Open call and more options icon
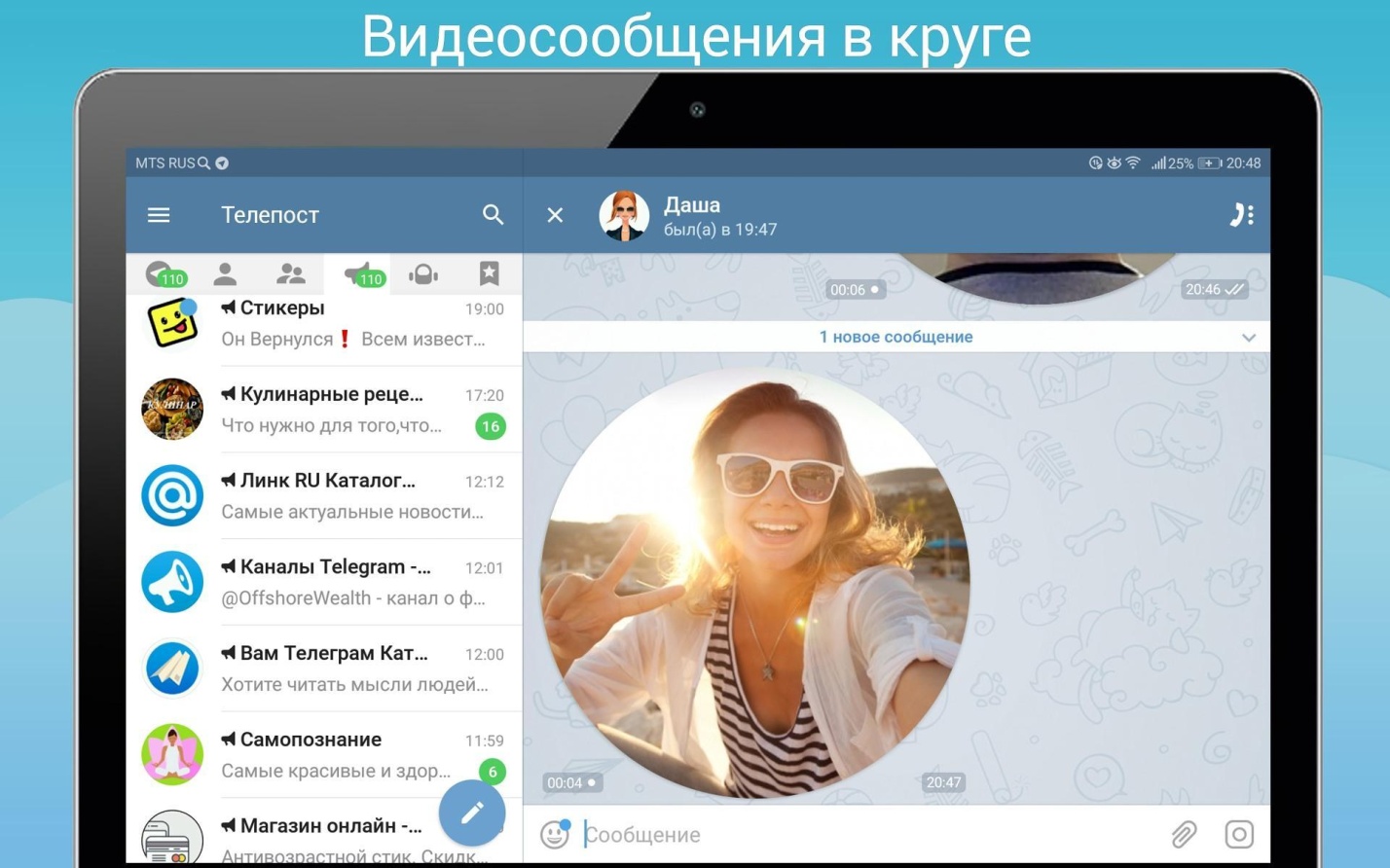This screenshot has width=1390, height=868. 1241,215
